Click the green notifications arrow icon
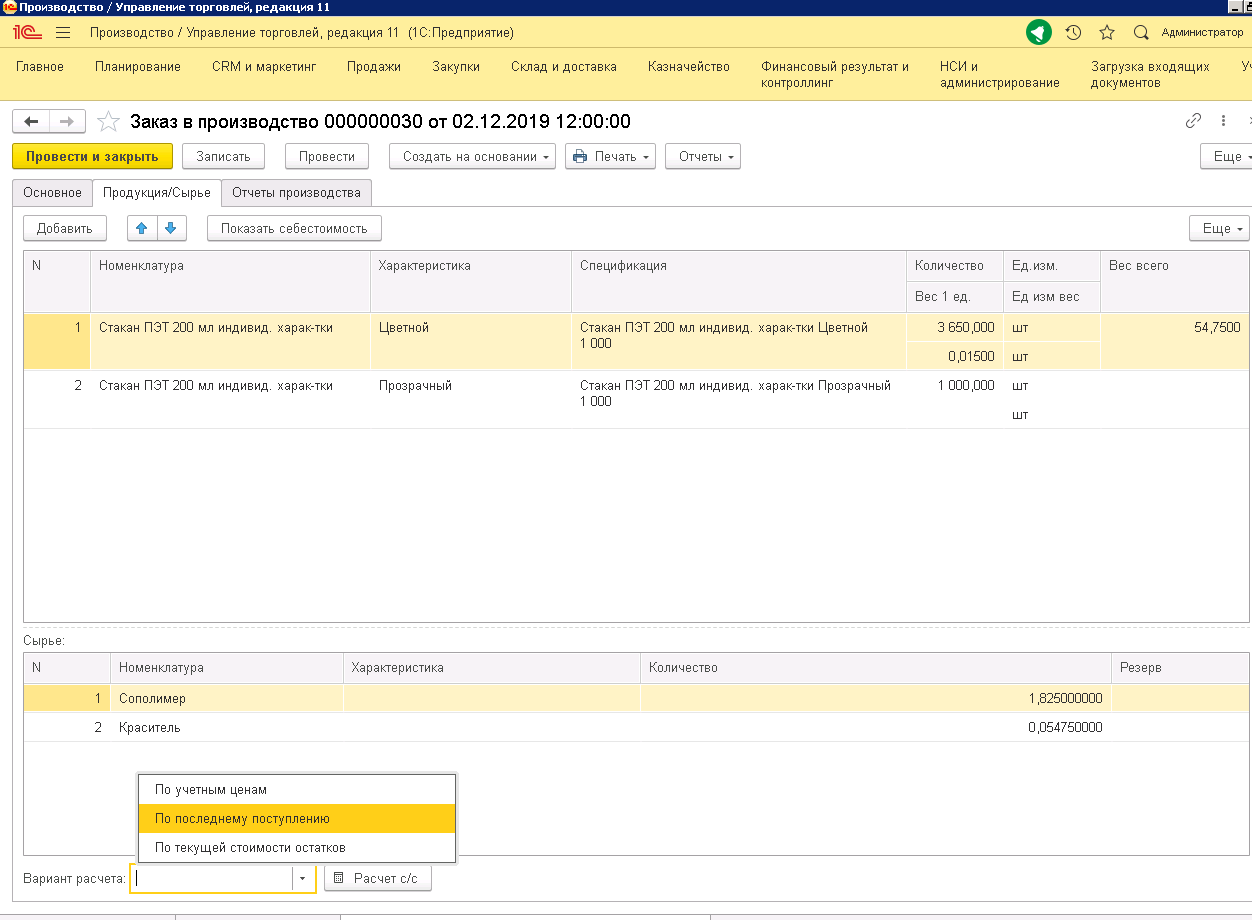Viewport: 1252px width, 920px height. (1039, 33)
